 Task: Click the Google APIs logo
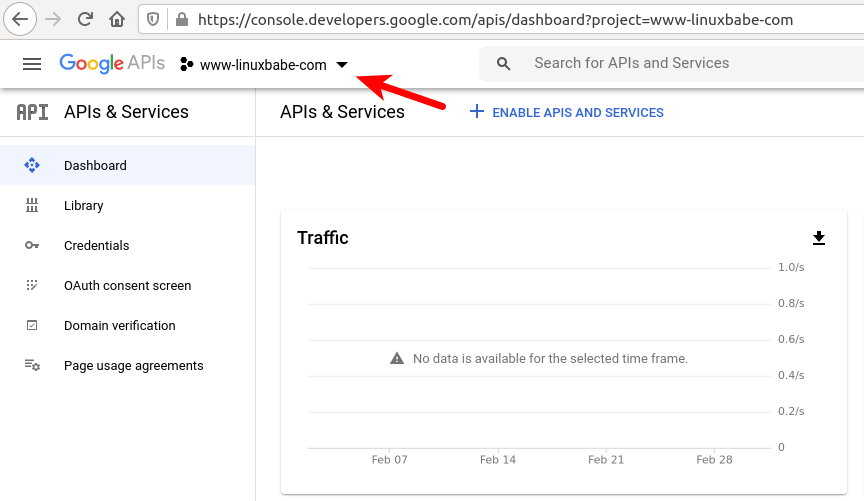click(x=111, y=64)
